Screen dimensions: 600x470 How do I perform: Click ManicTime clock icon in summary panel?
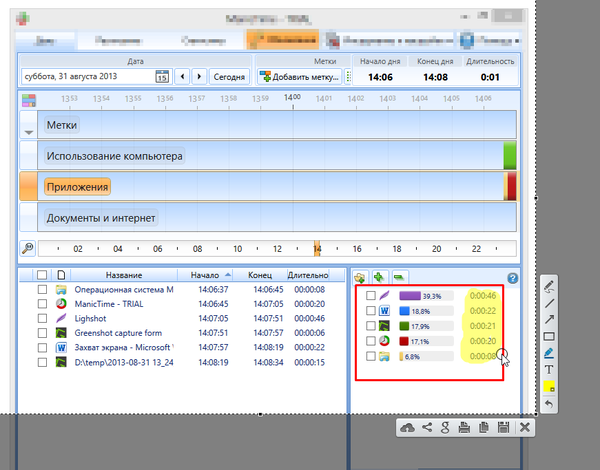[384, 341]
